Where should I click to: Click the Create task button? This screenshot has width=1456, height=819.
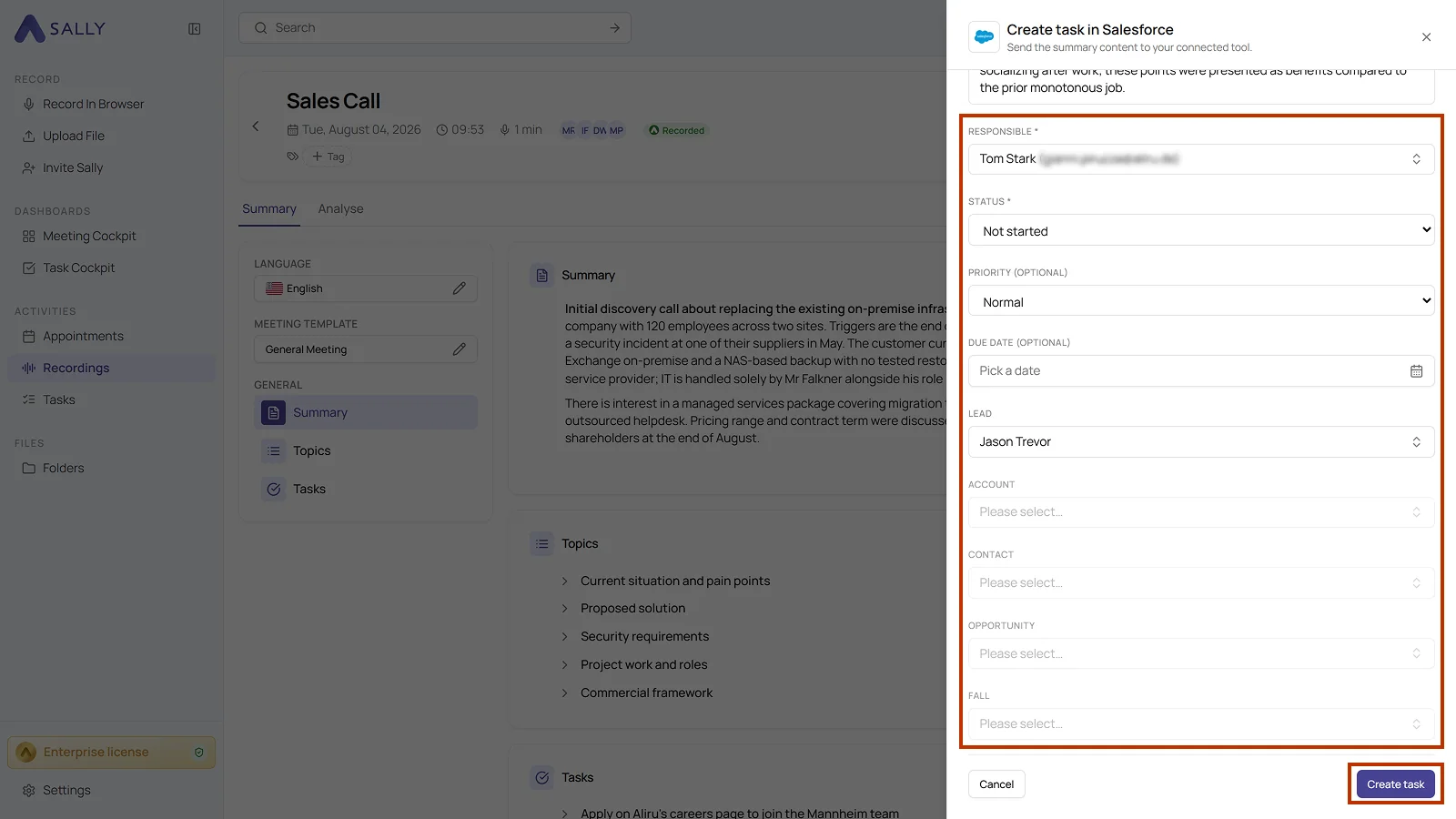click(x=1396, y=784)
